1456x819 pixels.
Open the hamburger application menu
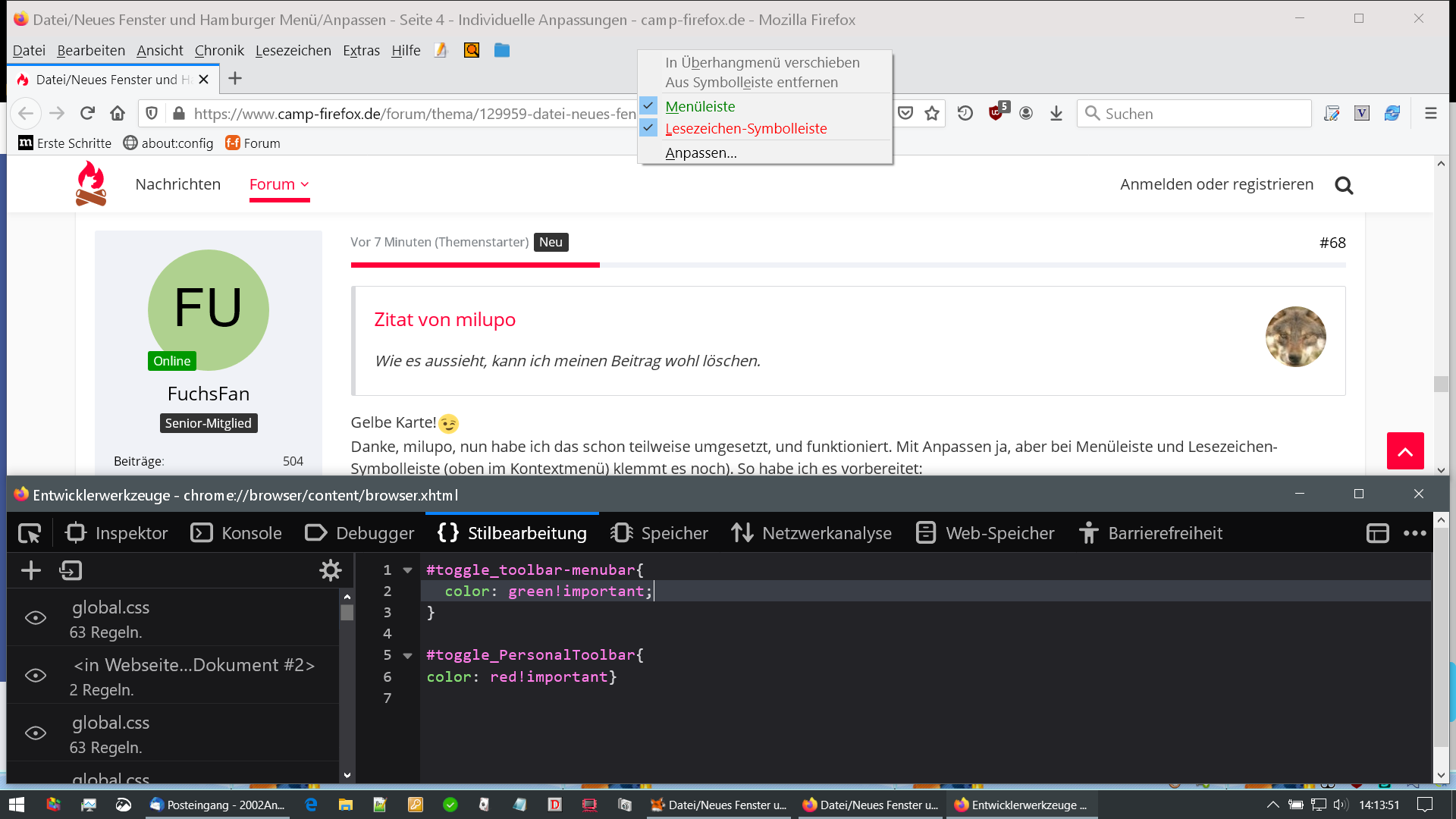point(1431,114)
